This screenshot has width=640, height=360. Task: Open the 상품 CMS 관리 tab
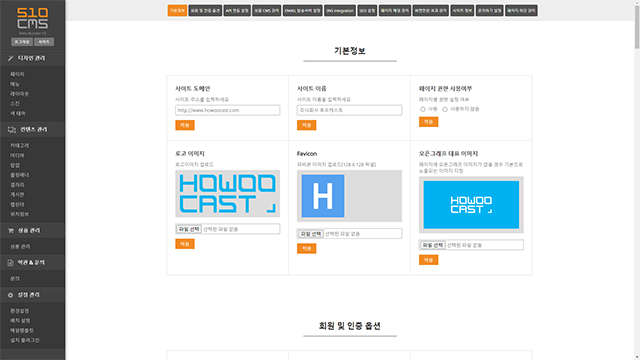click(x=267, y=11)
